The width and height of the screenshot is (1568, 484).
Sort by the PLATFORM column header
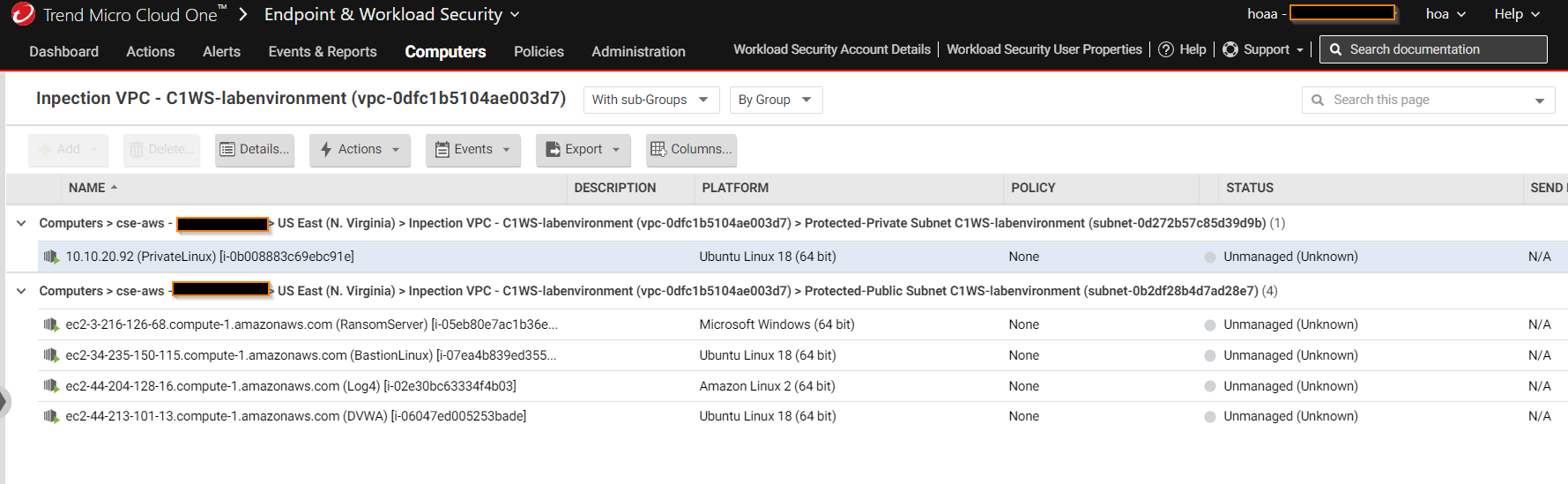[735, 188]
